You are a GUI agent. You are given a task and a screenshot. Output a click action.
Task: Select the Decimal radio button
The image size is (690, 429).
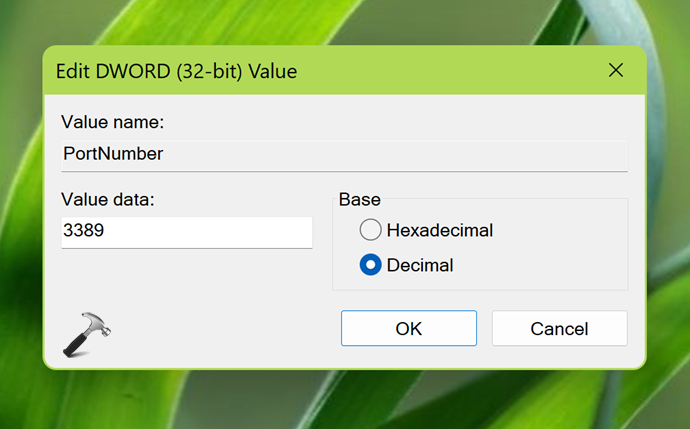370,265
